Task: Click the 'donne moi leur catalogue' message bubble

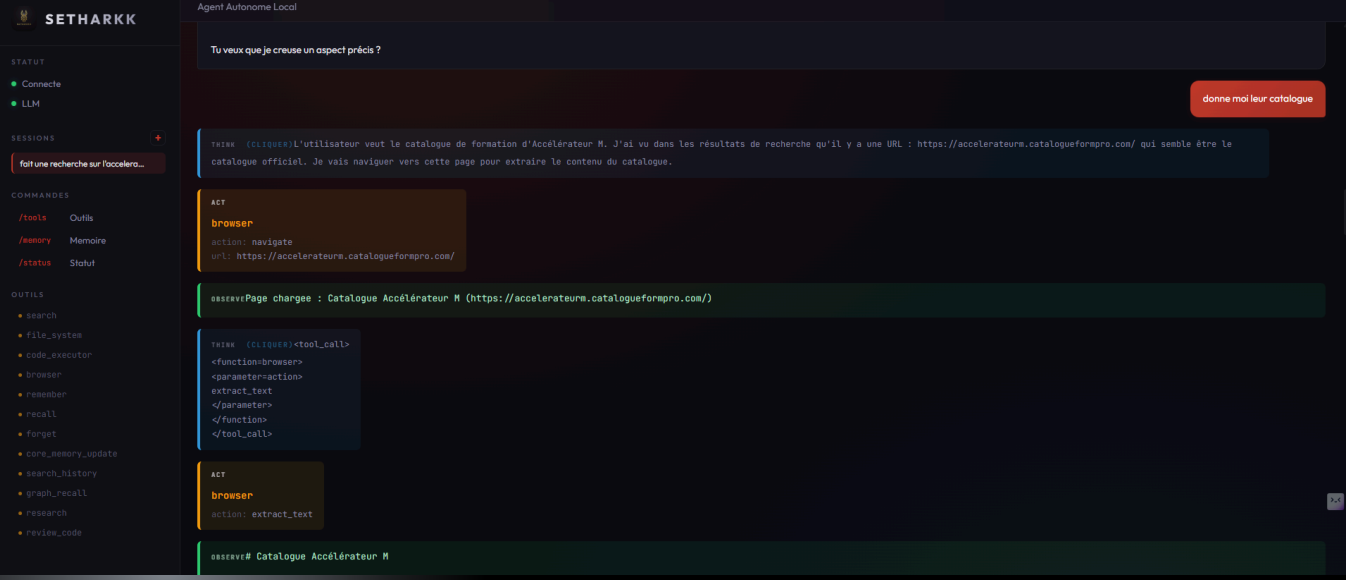Action: click(x=1257, y=99)
